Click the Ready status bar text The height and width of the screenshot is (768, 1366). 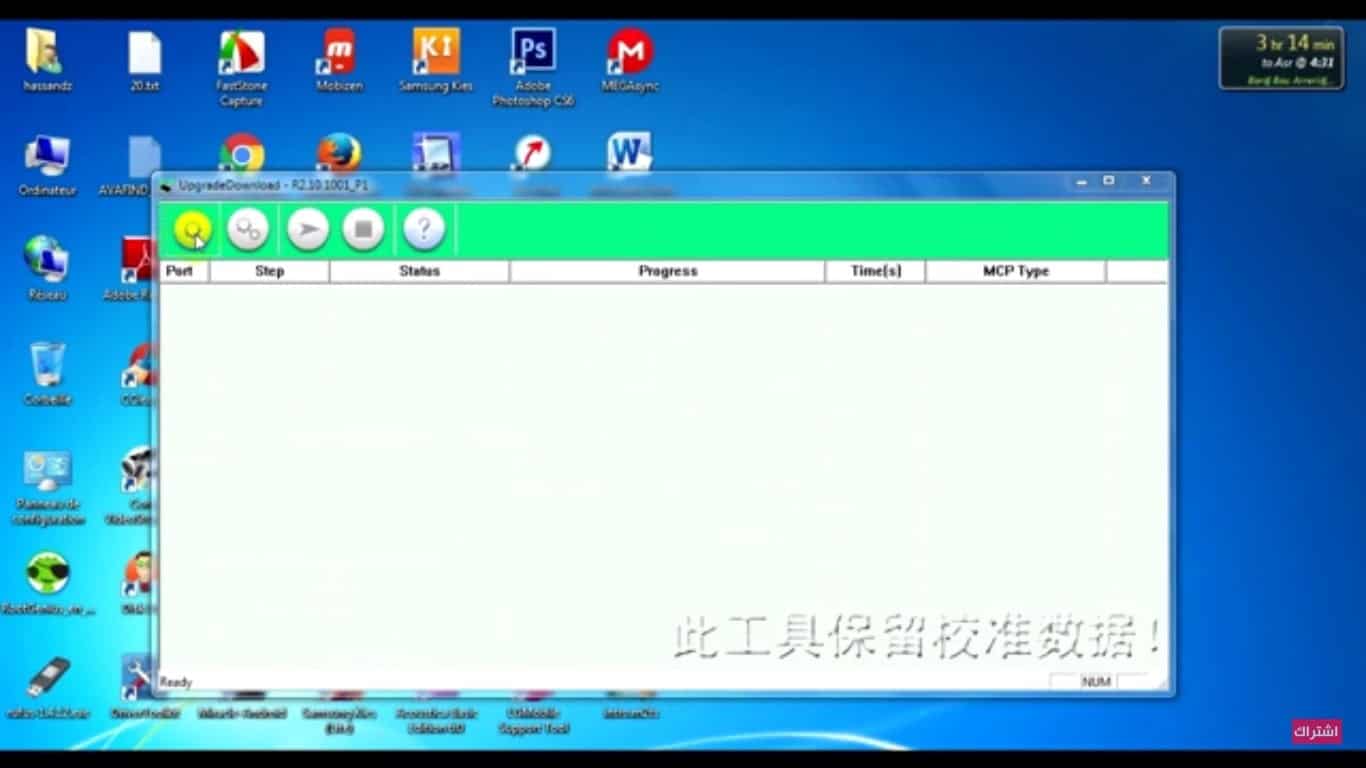tap(176, 682)
